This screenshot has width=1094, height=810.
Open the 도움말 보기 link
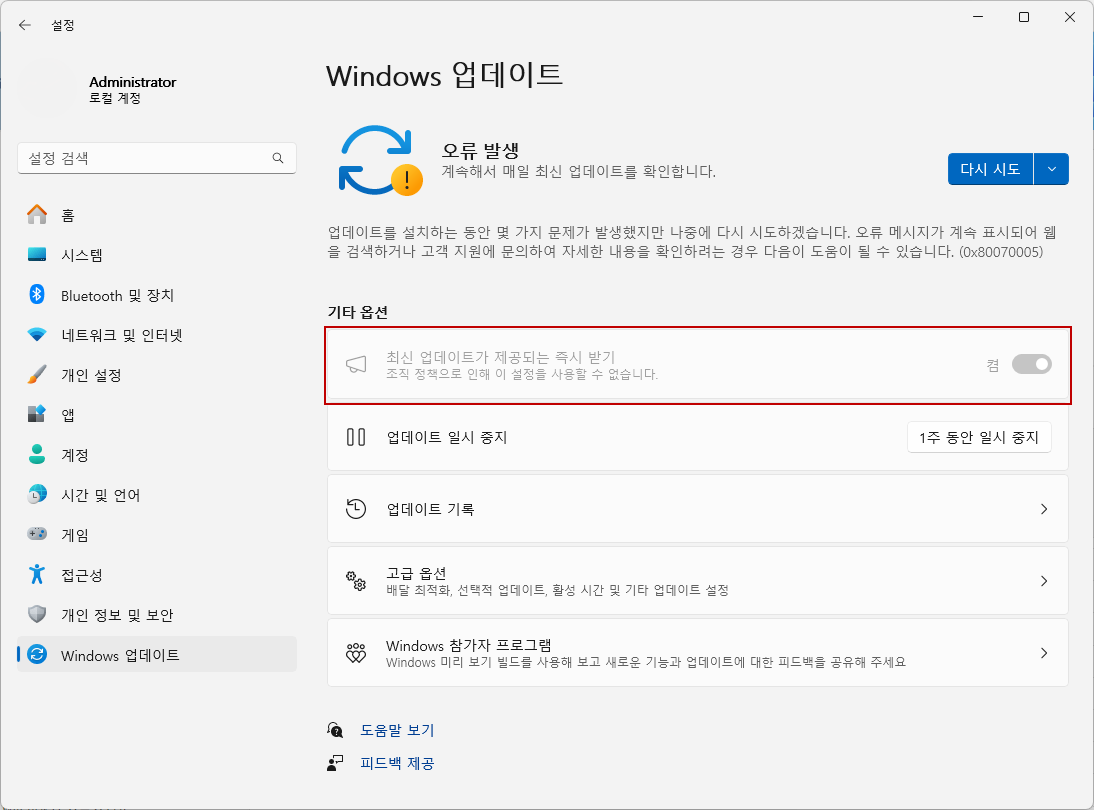click(x=397, y=730)
